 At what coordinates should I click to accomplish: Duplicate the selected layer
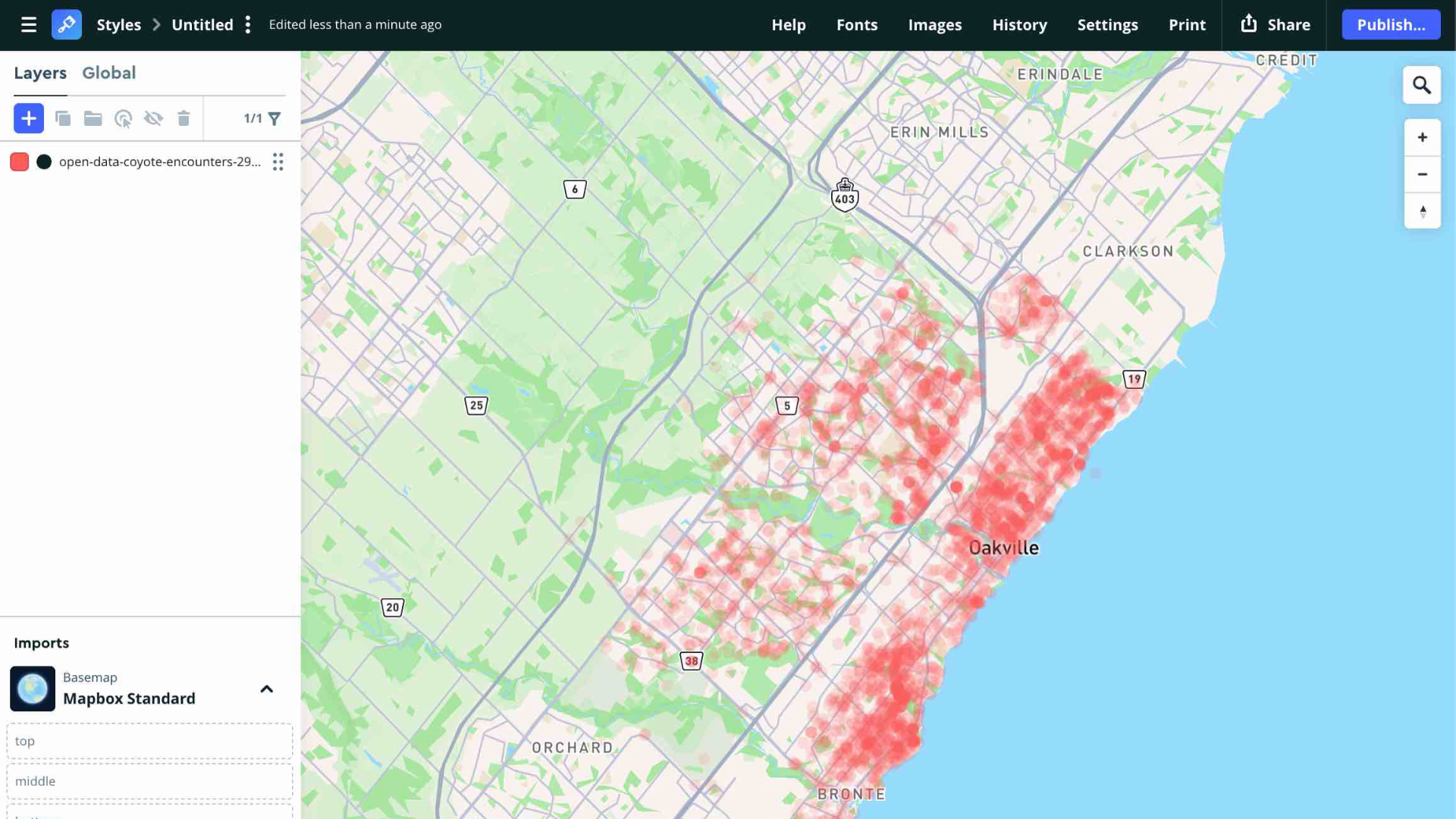63,118
